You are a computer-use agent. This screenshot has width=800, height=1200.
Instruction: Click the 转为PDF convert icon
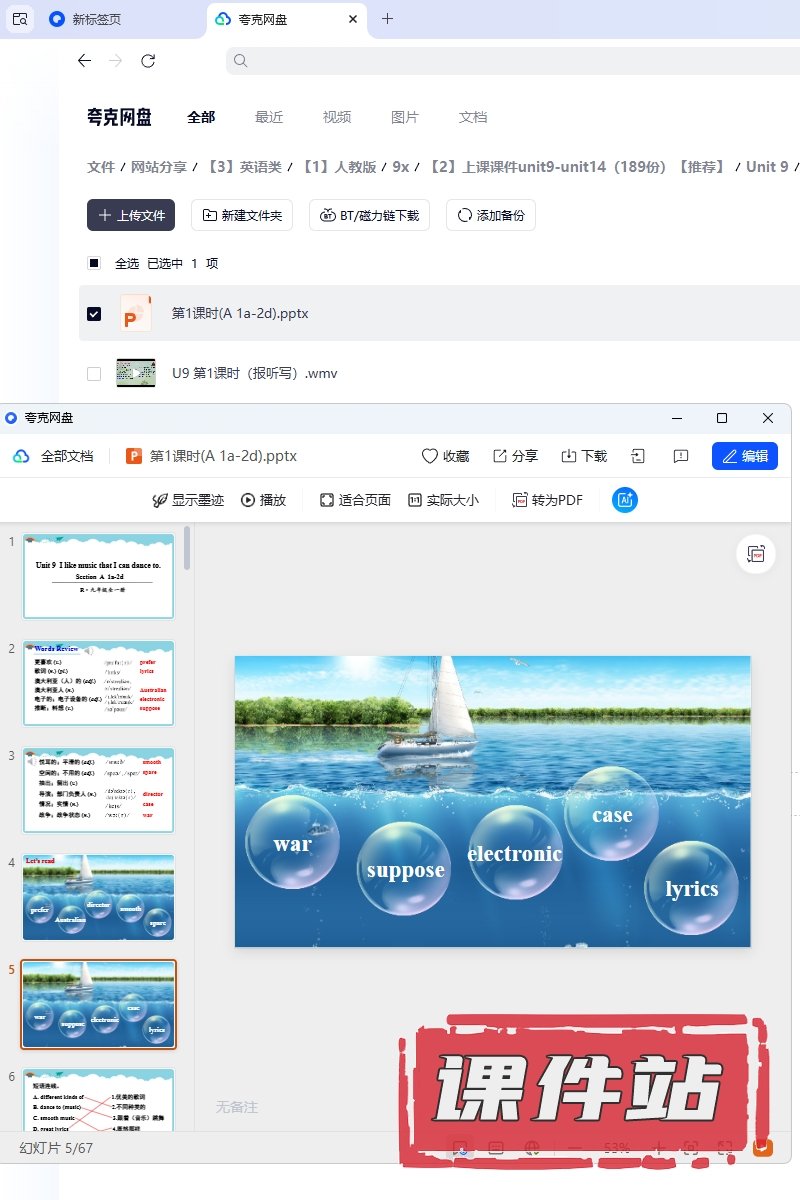pyautogui.click(x=520, y=500)
